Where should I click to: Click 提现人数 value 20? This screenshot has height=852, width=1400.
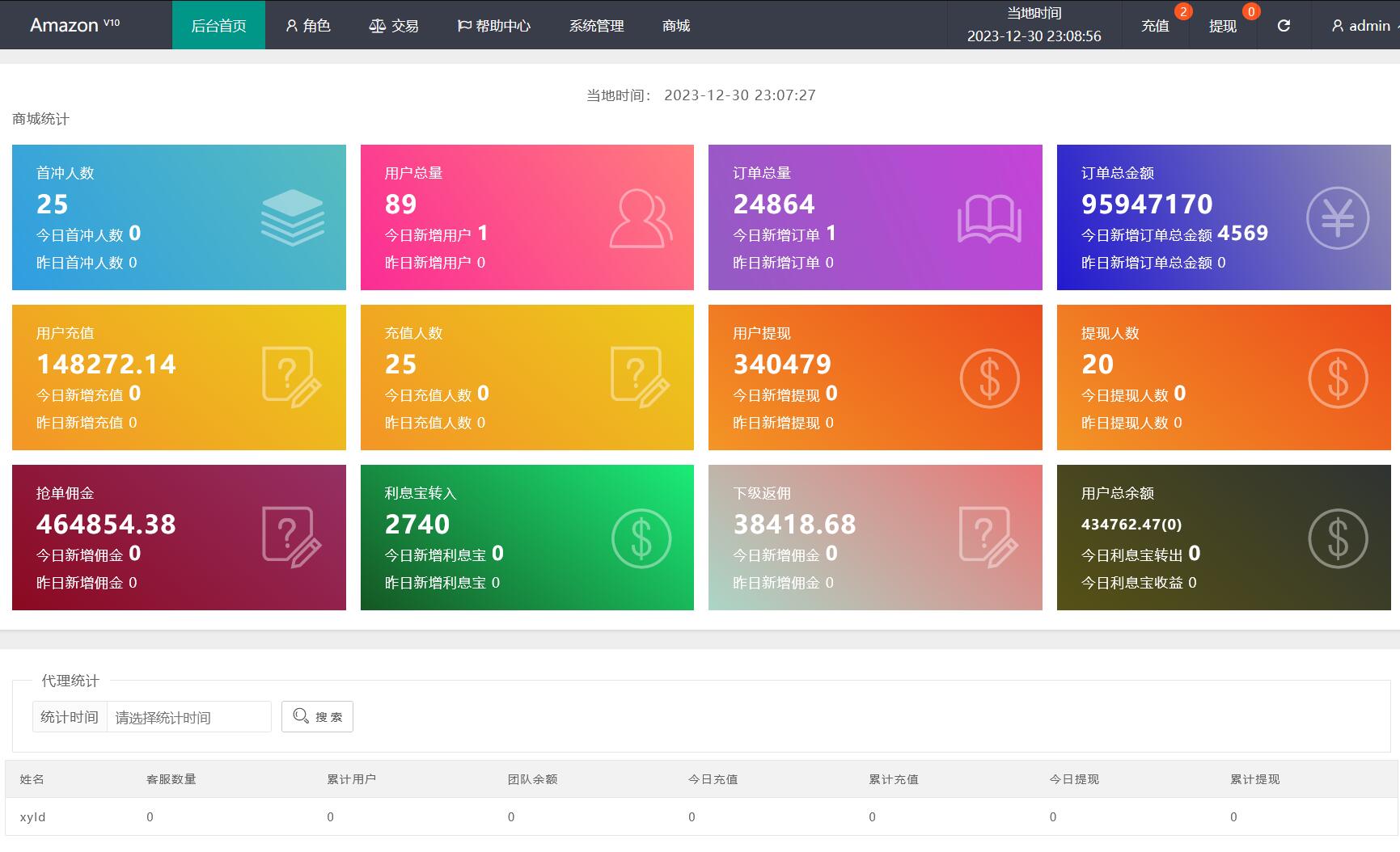1098,364
